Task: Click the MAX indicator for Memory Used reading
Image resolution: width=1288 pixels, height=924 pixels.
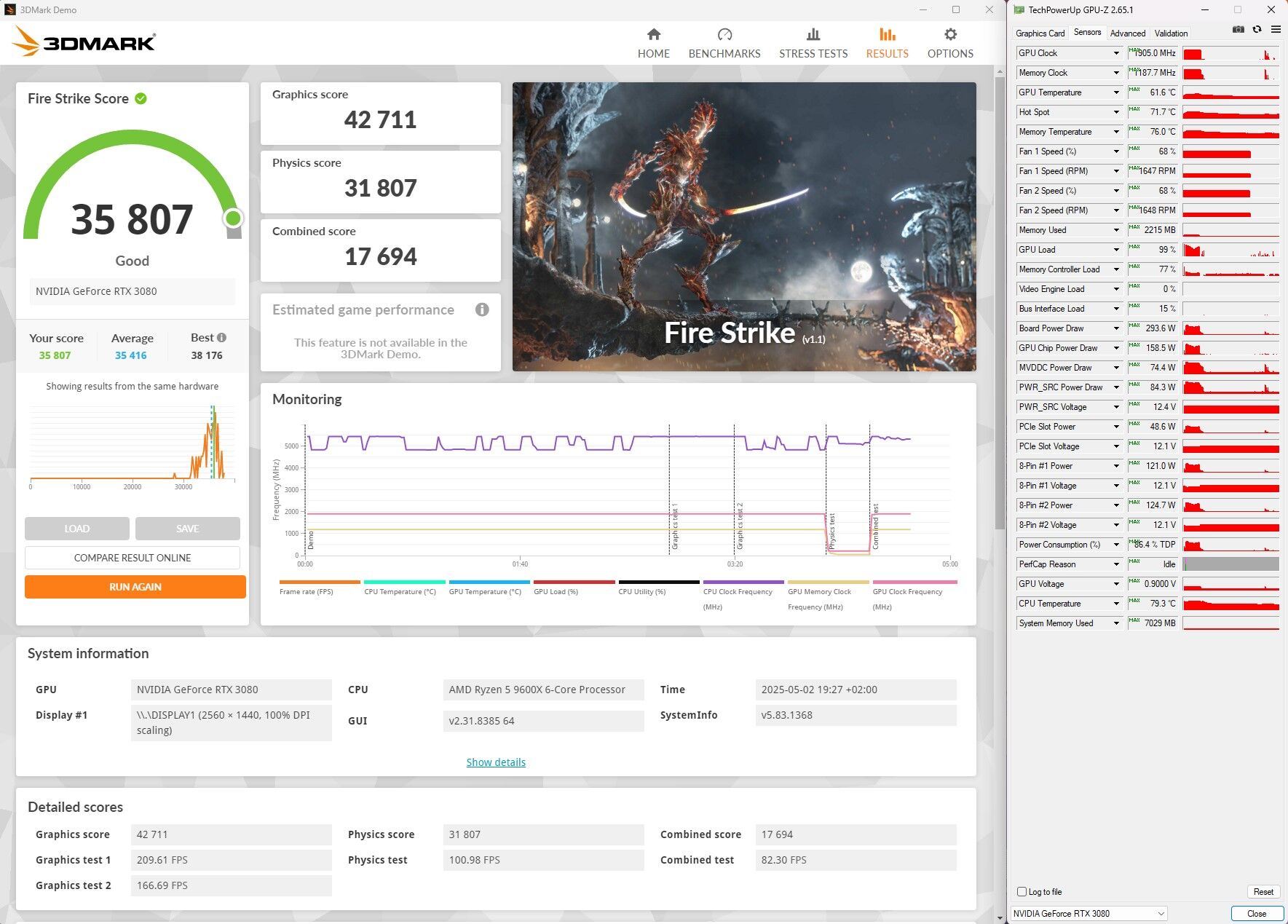Action: (x=1134, y=227)
